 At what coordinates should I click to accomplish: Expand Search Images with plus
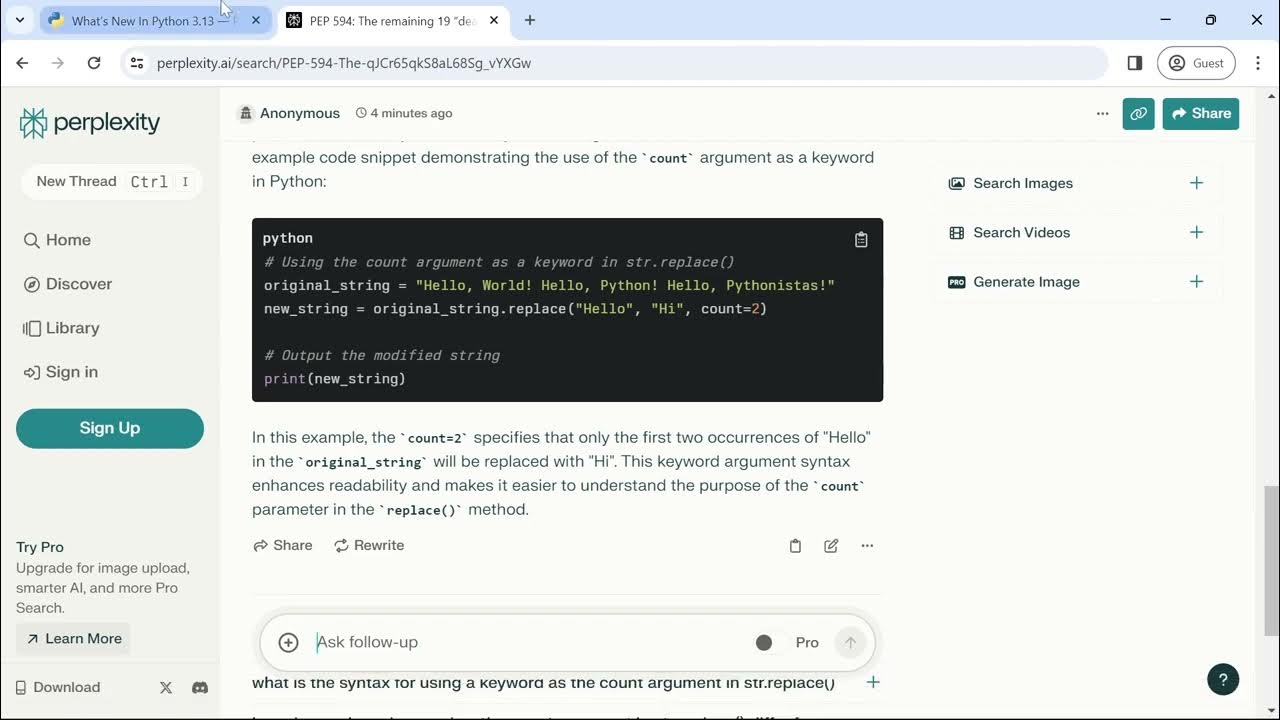tap(1196, 183)
